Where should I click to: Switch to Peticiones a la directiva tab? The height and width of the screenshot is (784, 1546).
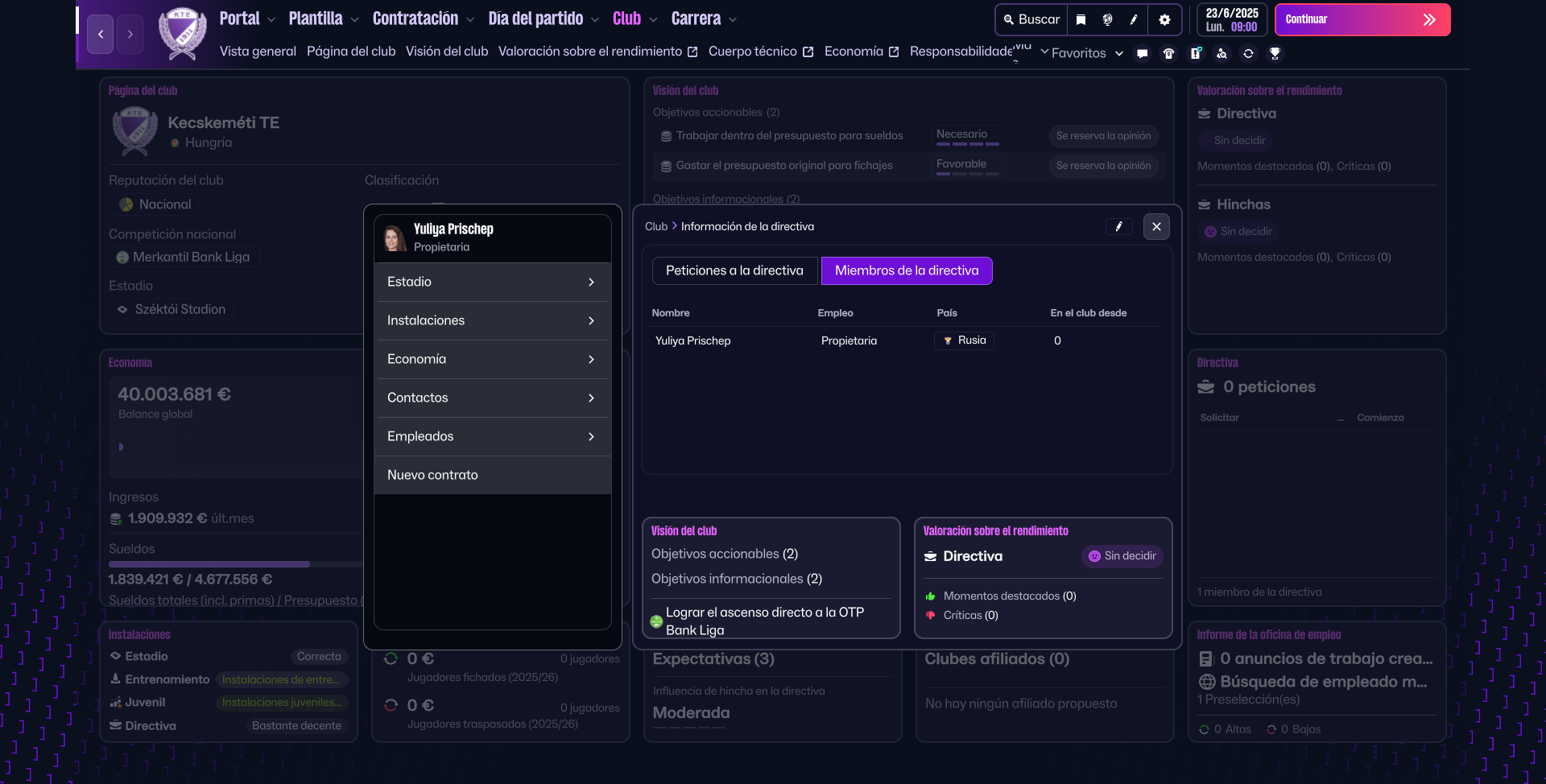[x=734, y=270]
